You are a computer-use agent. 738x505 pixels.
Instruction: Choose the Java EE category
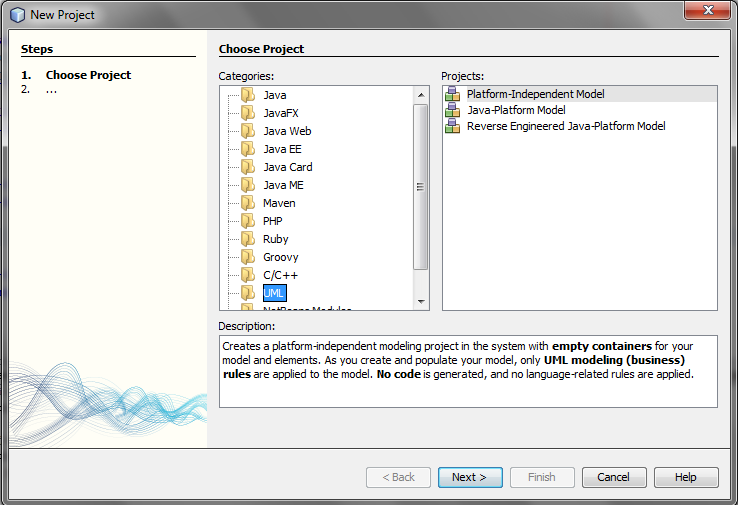282,149
